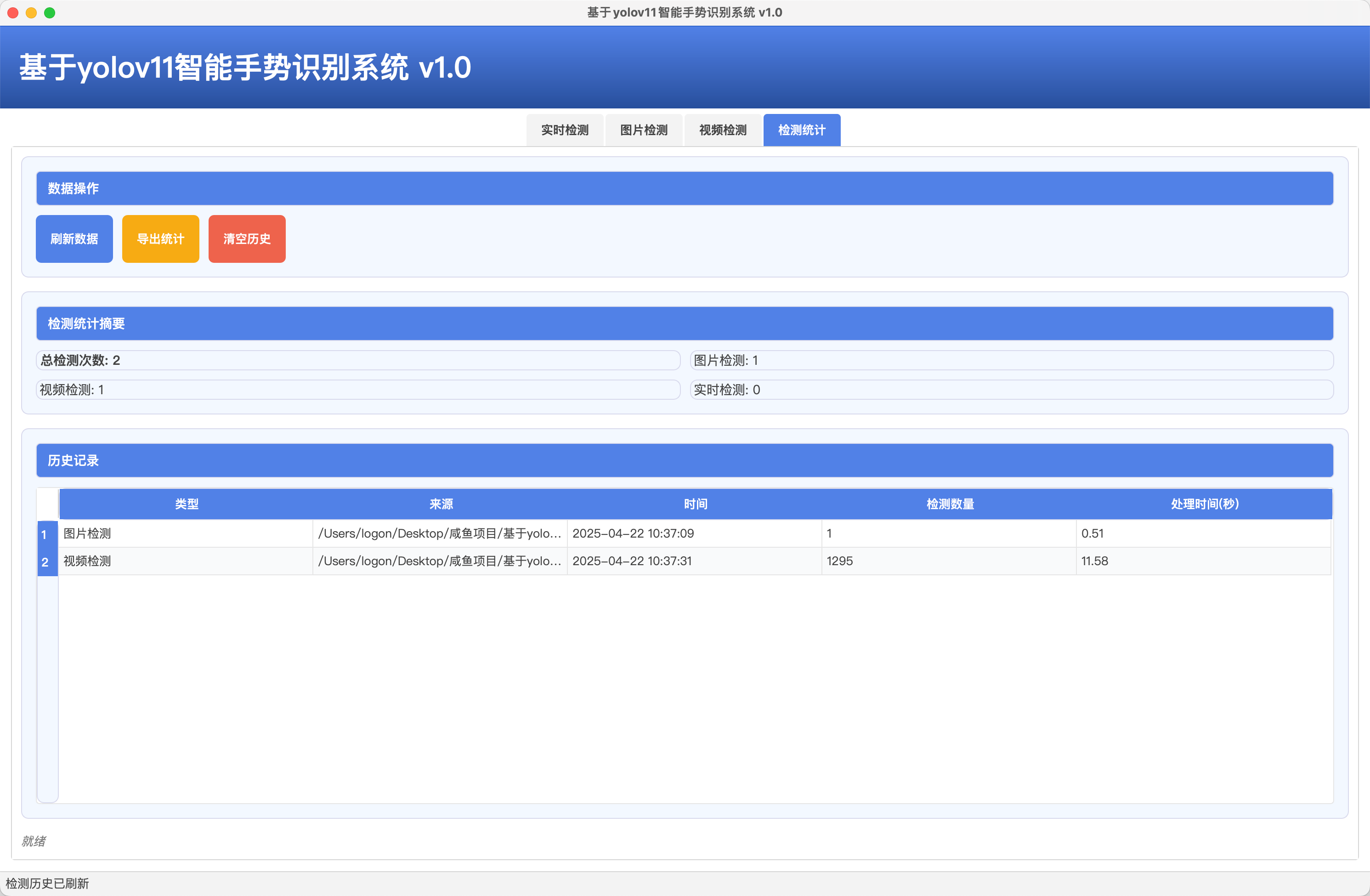
Task: Click the 时间 column header
Action: [696, 504]
